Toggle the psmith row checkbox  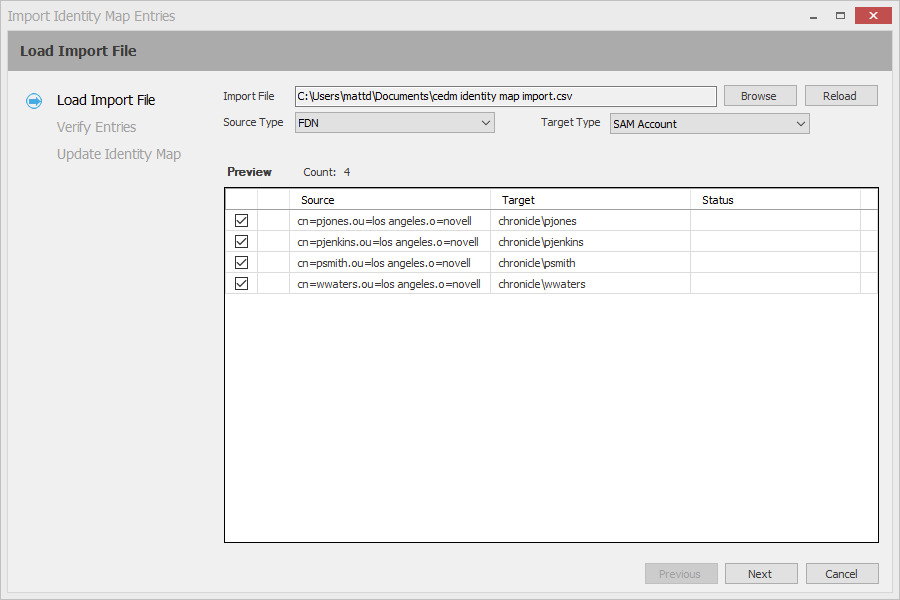[x=242, y=262]
